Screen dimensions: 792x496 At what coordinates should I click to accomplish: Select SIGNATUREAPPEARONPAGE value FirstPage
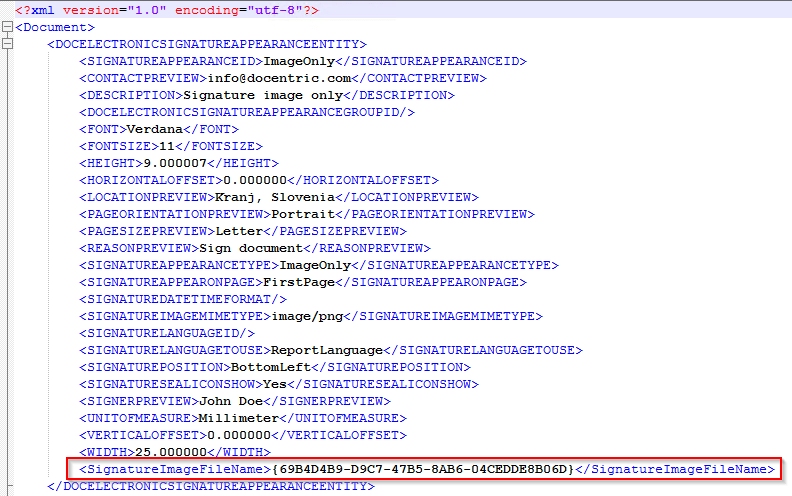pyautogui.click(x=299, y=282)
